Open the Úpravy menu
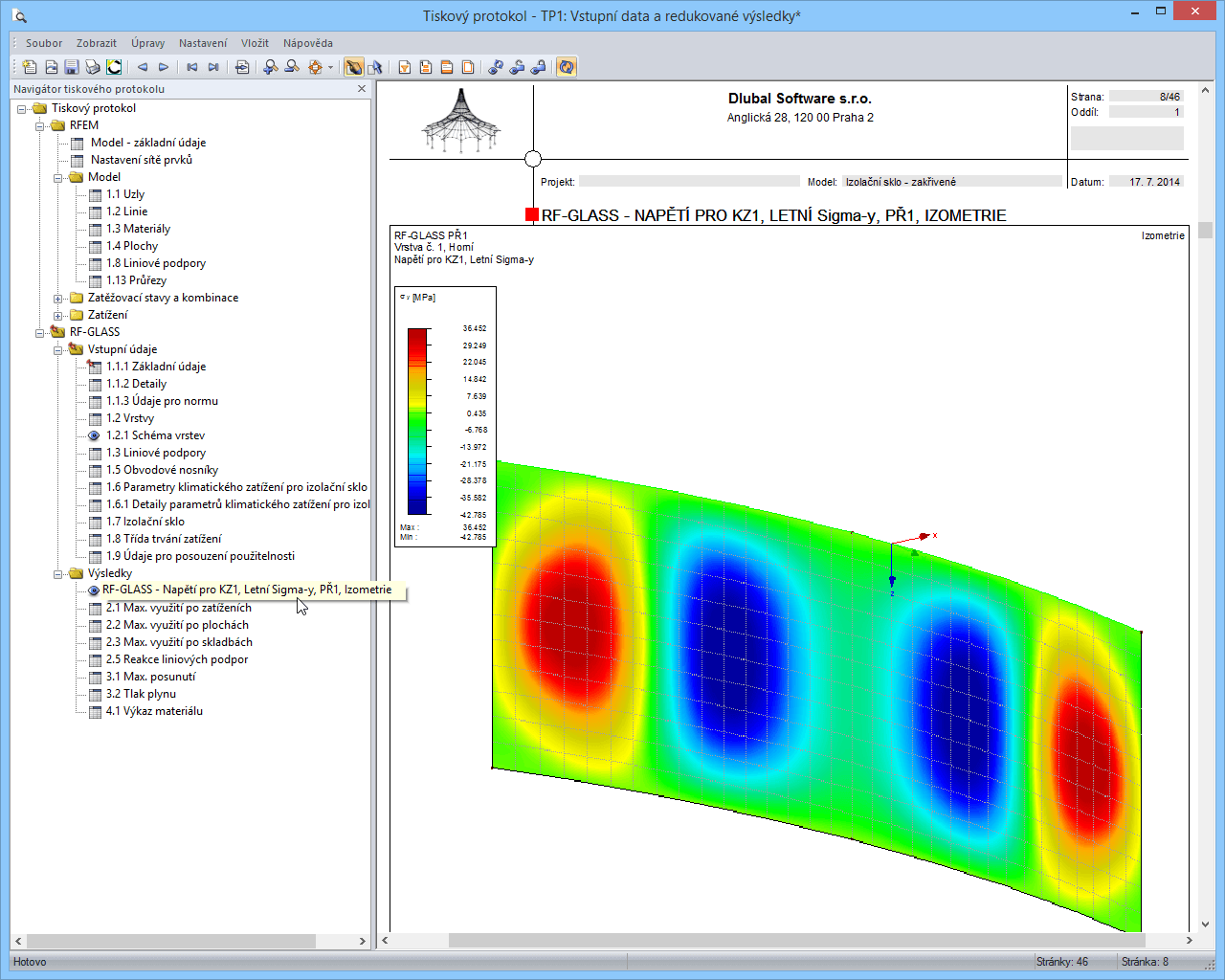 pos(148,43)
